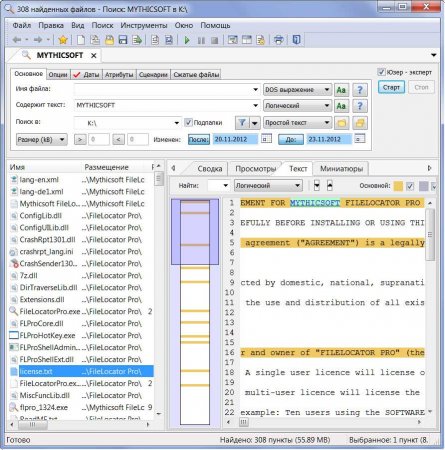
Task: Click the back navigation arrow in toolbar
Action: (x=17, y=40)
